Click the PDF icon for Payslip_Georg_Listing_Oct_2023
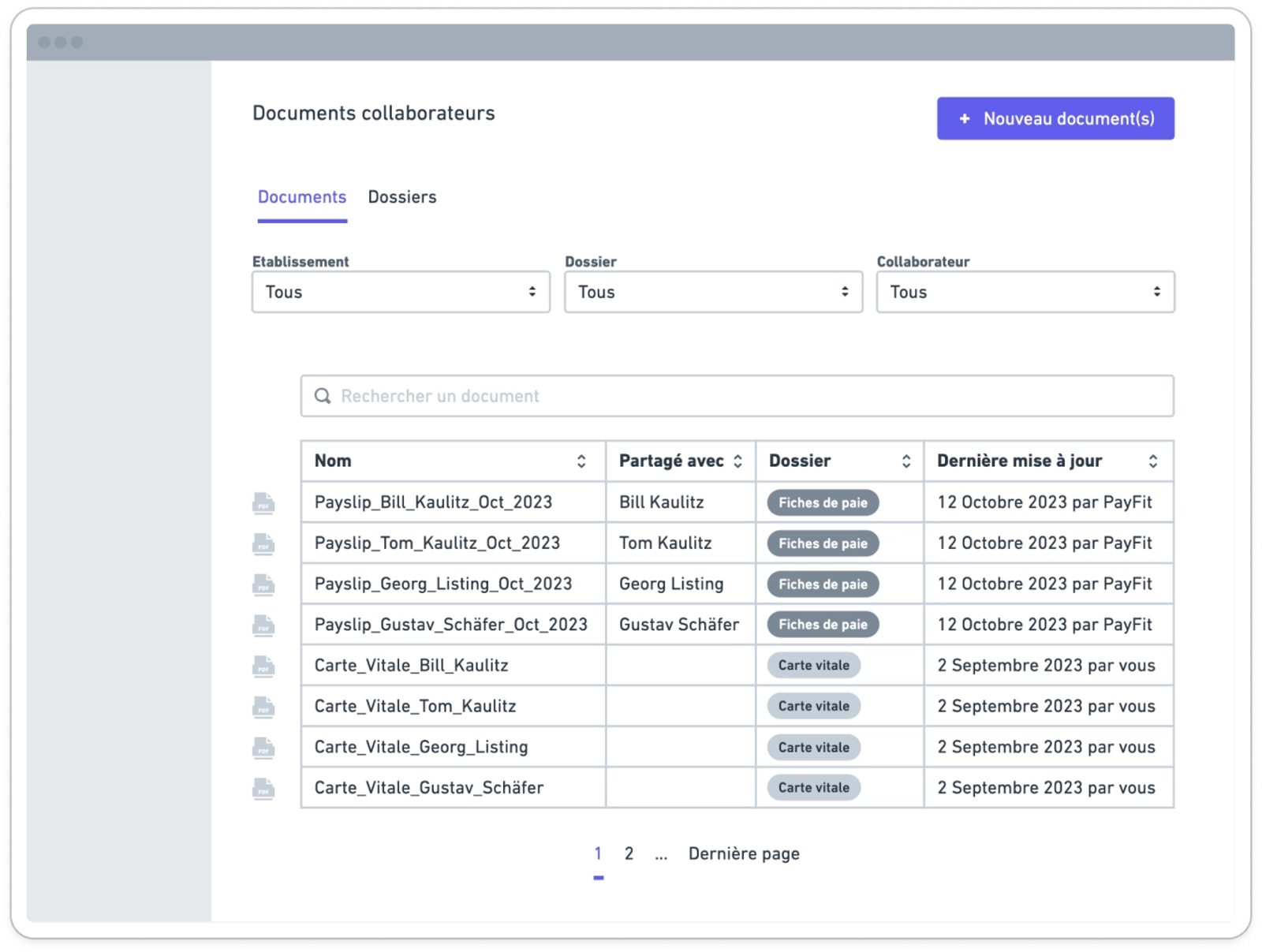Image resolution: width=1262 pixels, height=952 pixels. pos(263,584)
